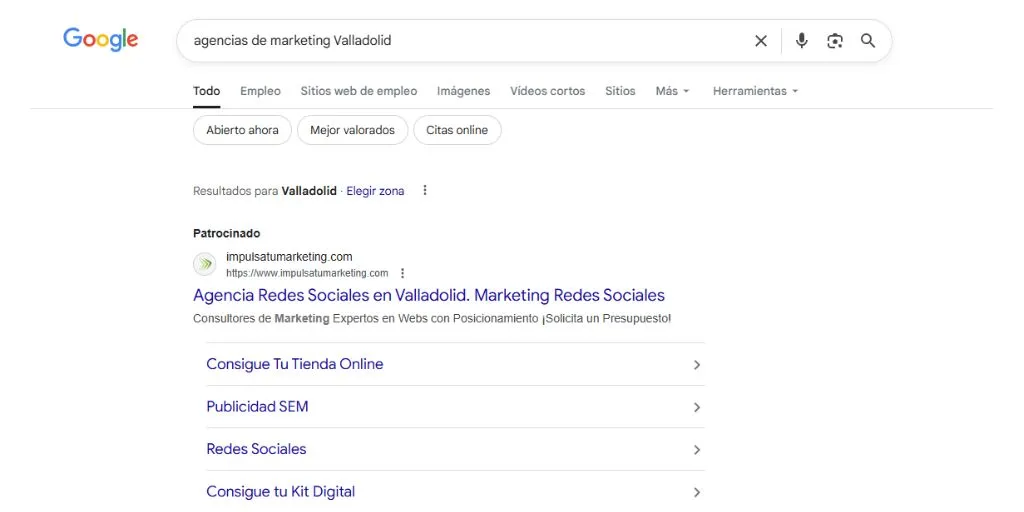Screen dimensions: 1024x512
Task: Apply the Citas online filter chip
Action: tap(457, 130)
